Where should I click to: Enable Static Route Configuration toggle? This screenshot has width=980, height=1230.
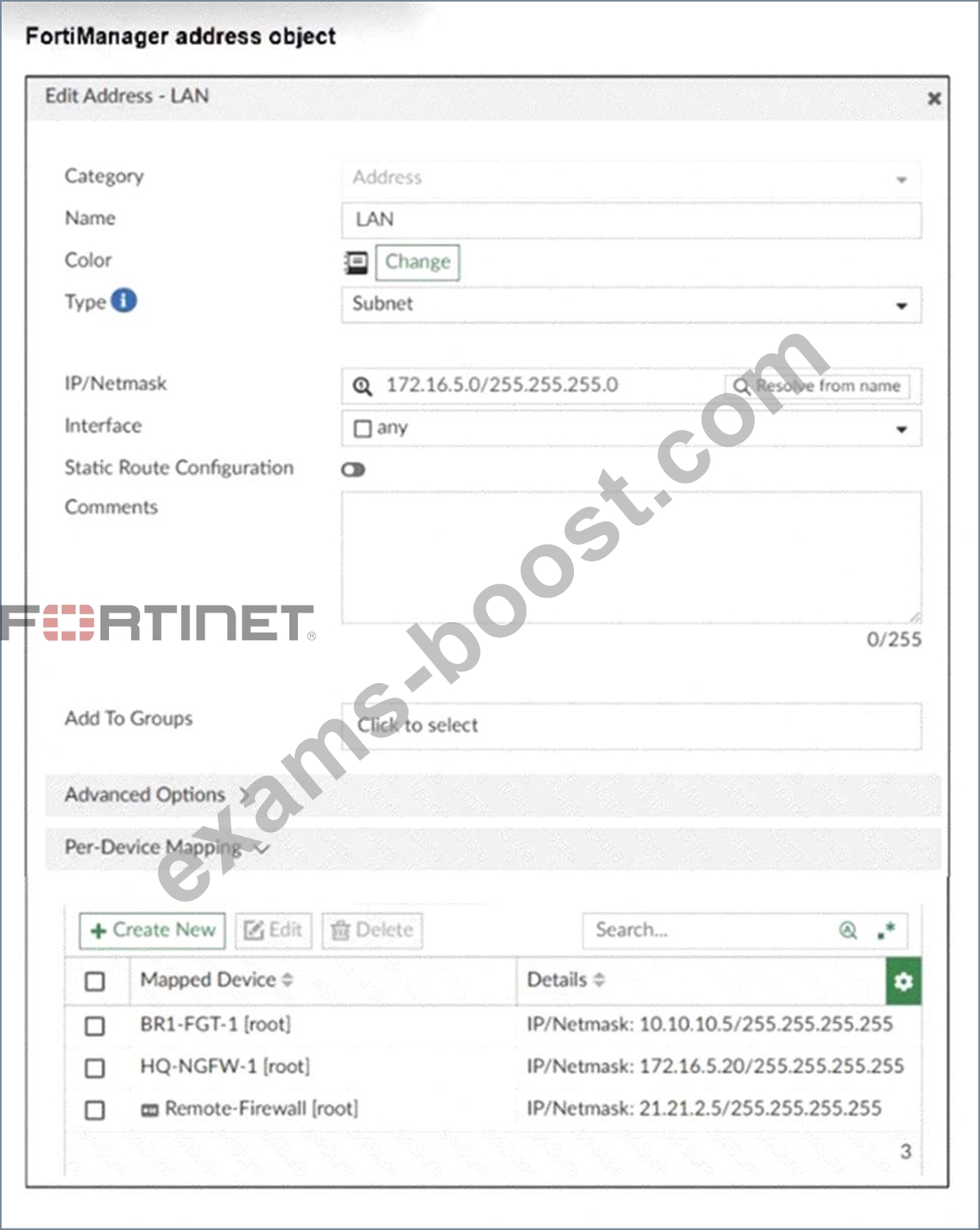353,470
